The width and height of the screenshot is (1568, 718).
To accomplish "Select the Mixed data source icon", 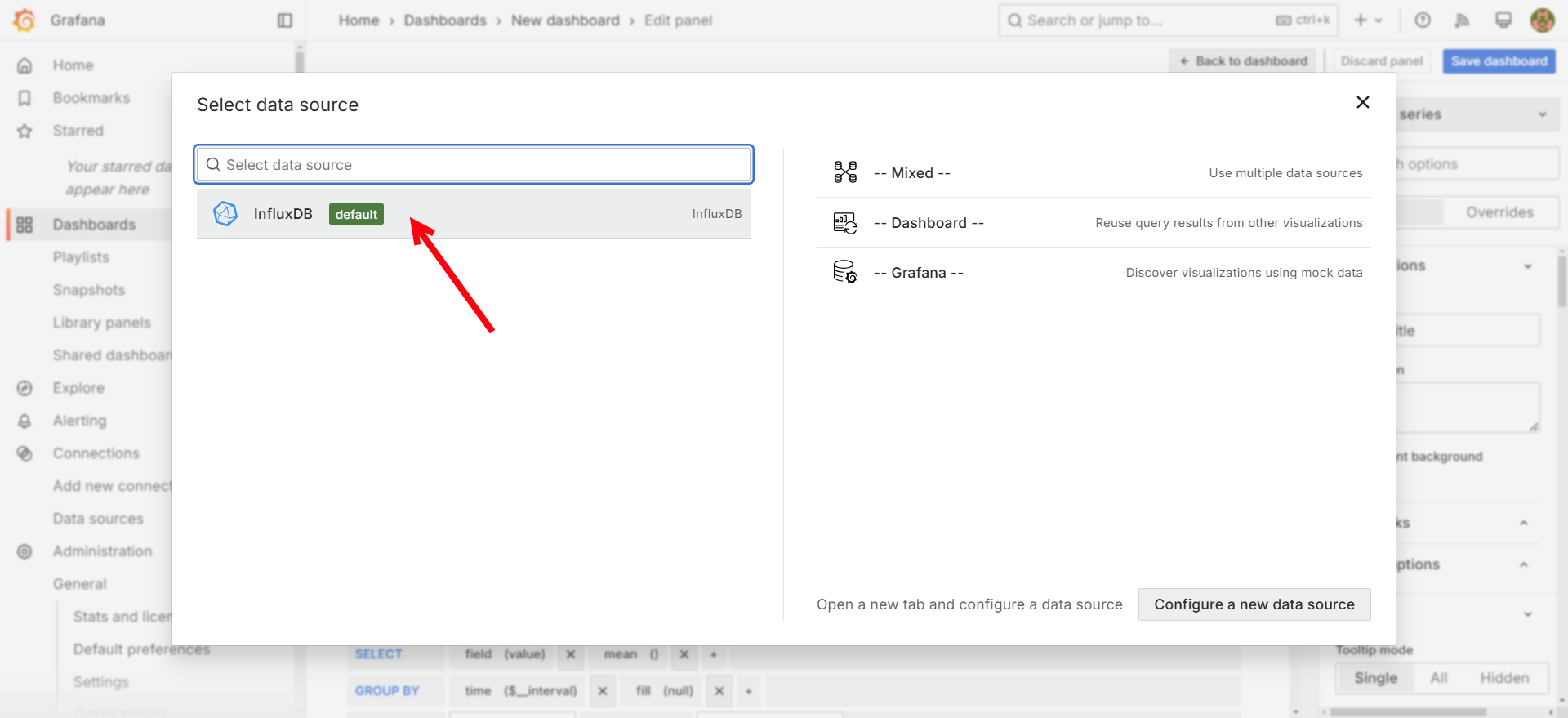I will pyautogui.click(x=845, y=172).
